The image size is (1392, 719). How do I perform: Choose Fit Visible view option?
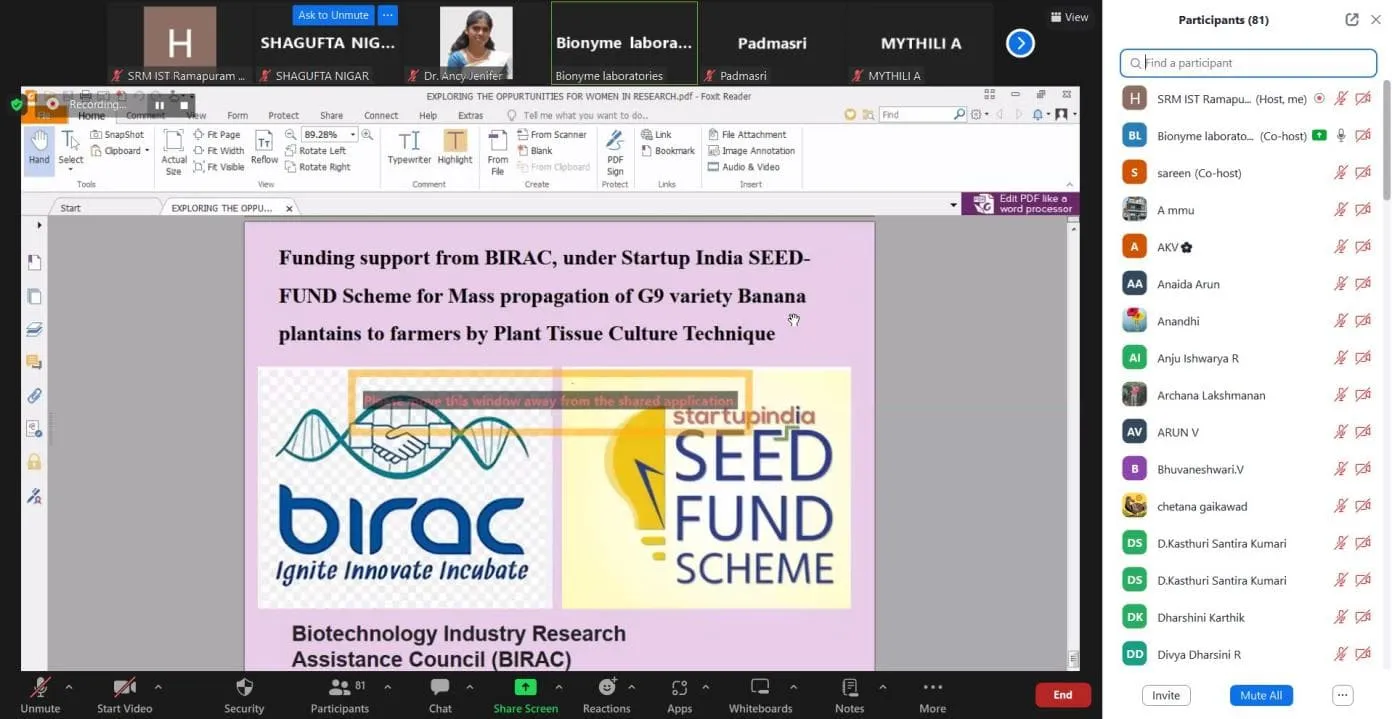pyautogui.click(x=219, y=167)
